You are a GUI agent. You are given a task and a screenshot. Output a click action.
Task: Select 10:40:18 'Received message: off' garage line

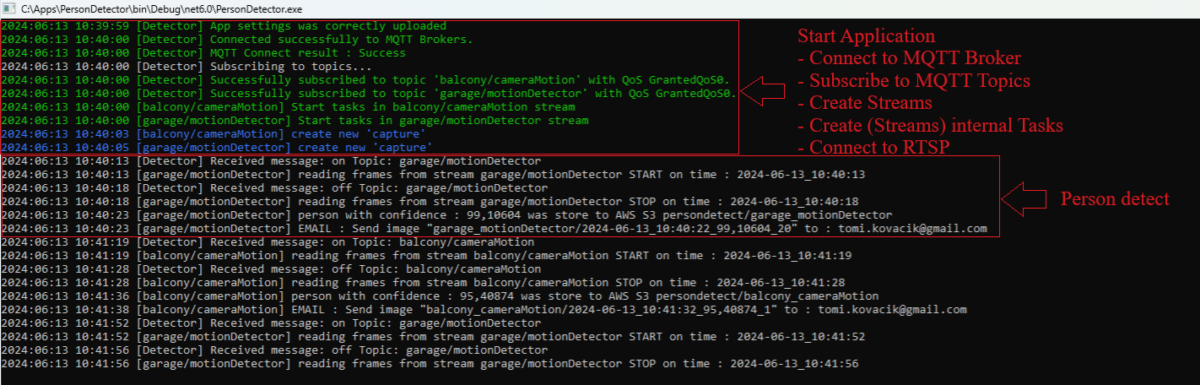click(x=275, y=187)
